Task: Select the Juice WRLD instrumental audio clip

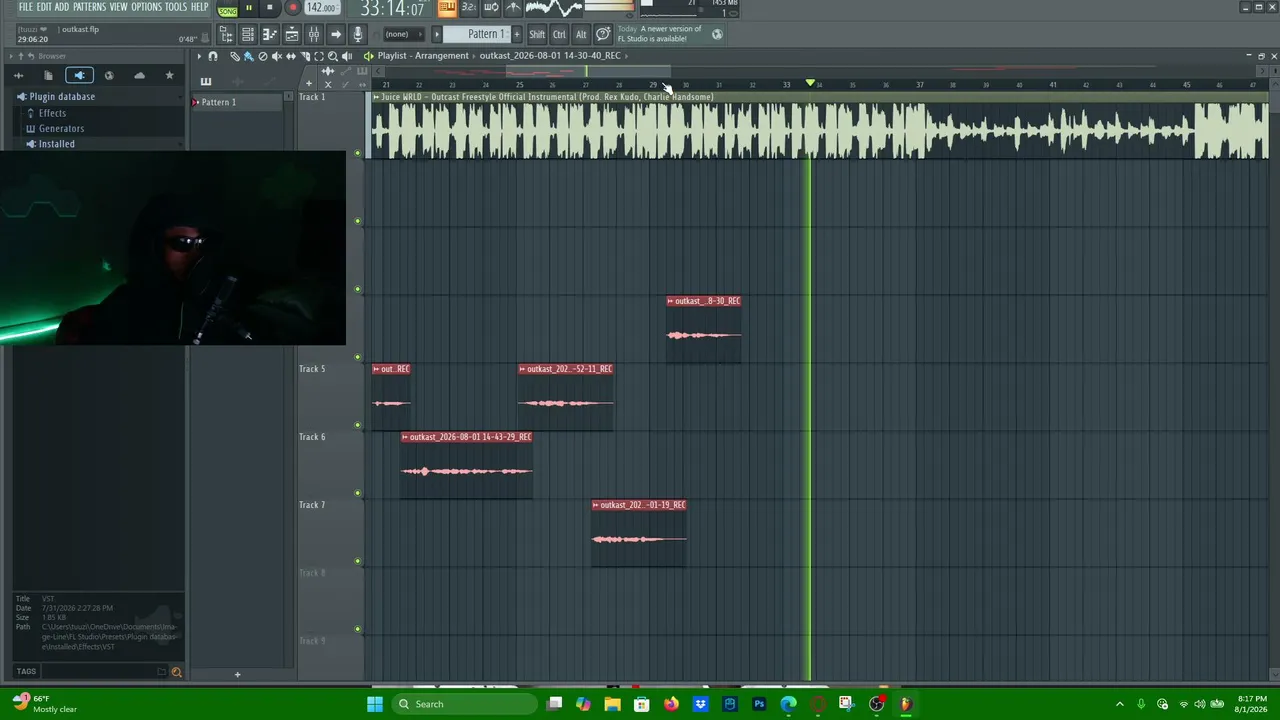Action: click(820, 126)
